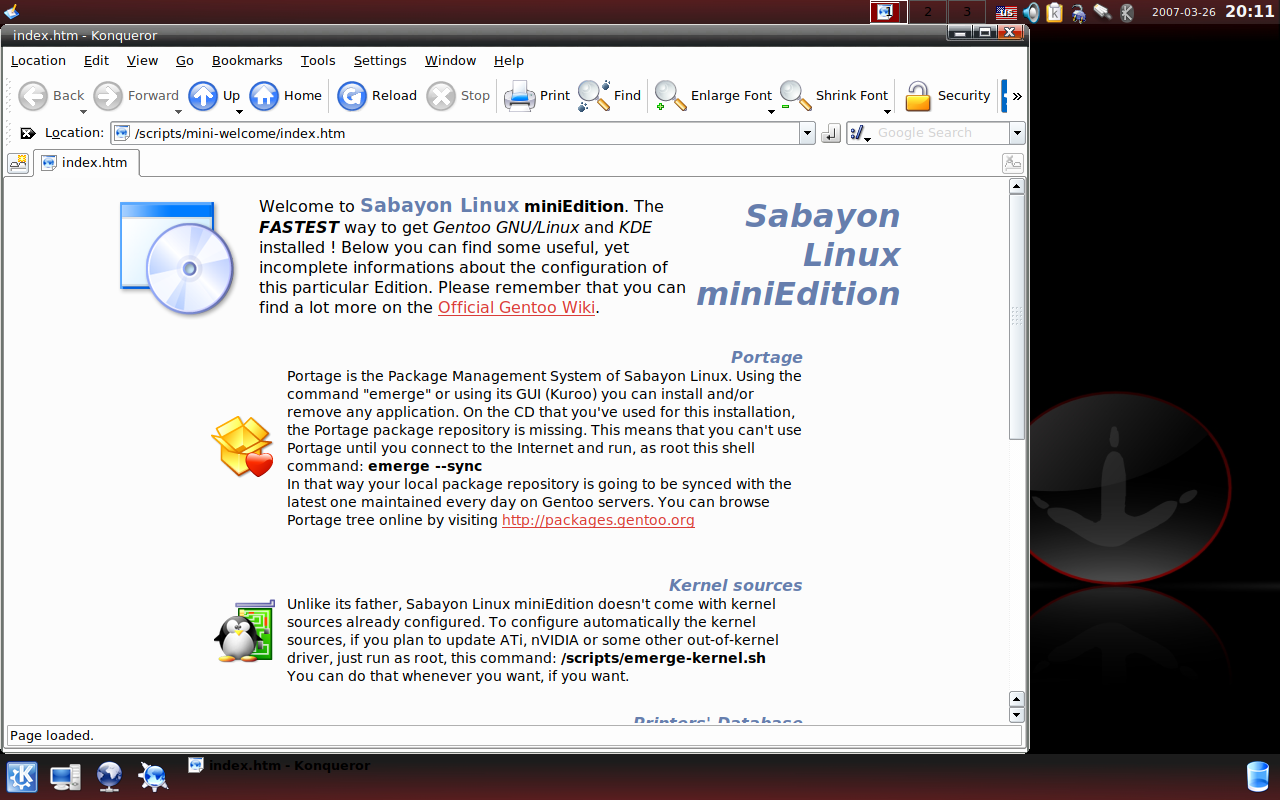1280x800 pixels.
Task: Expand the Shrink Font dropdown arrow
Action: point(887,111)
